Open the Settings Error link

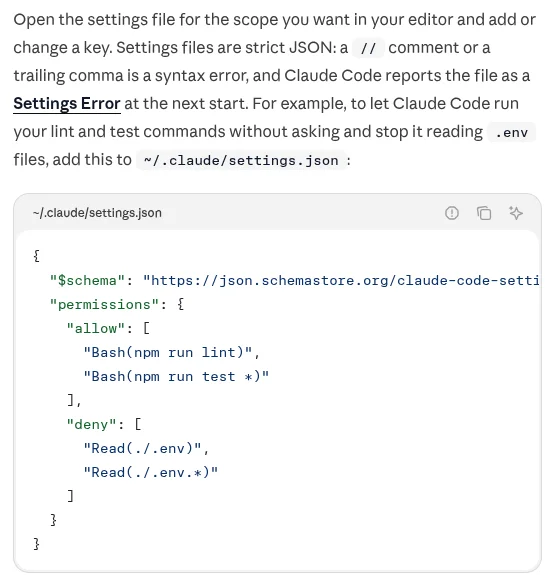(67, 103)
